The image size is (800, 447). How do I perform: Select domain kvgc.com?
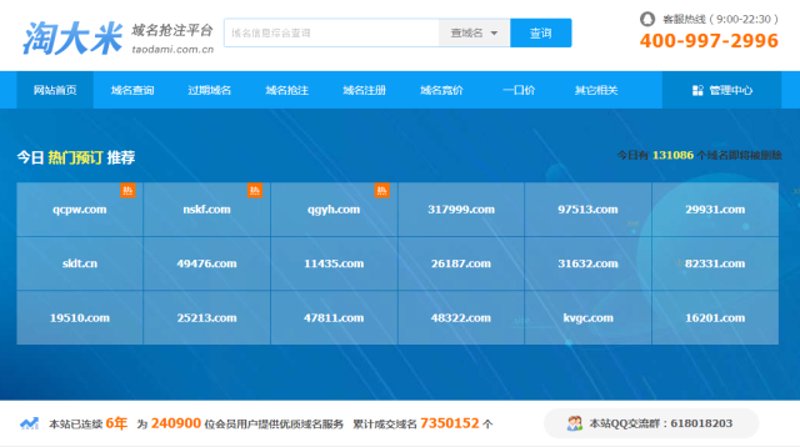pos(588,317)
